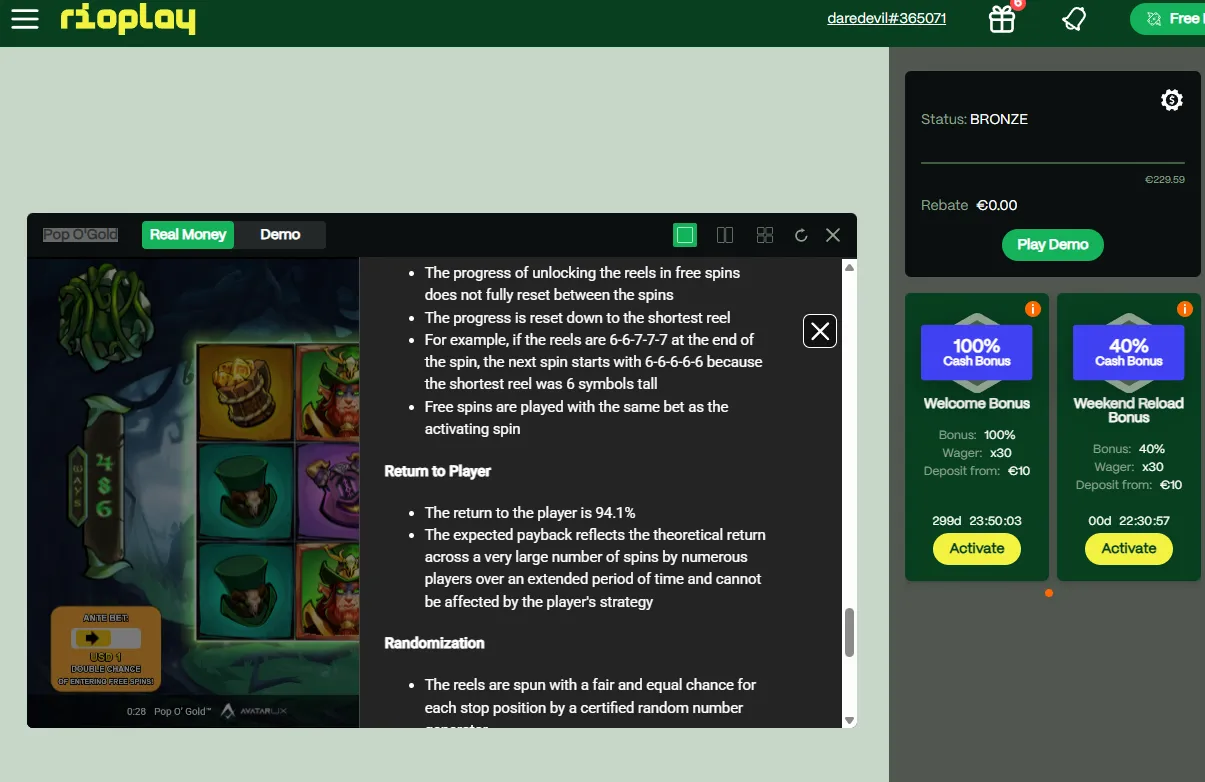Open status panel settings gear icon
Screen dimensions: 1205x782
point(1172,100)
